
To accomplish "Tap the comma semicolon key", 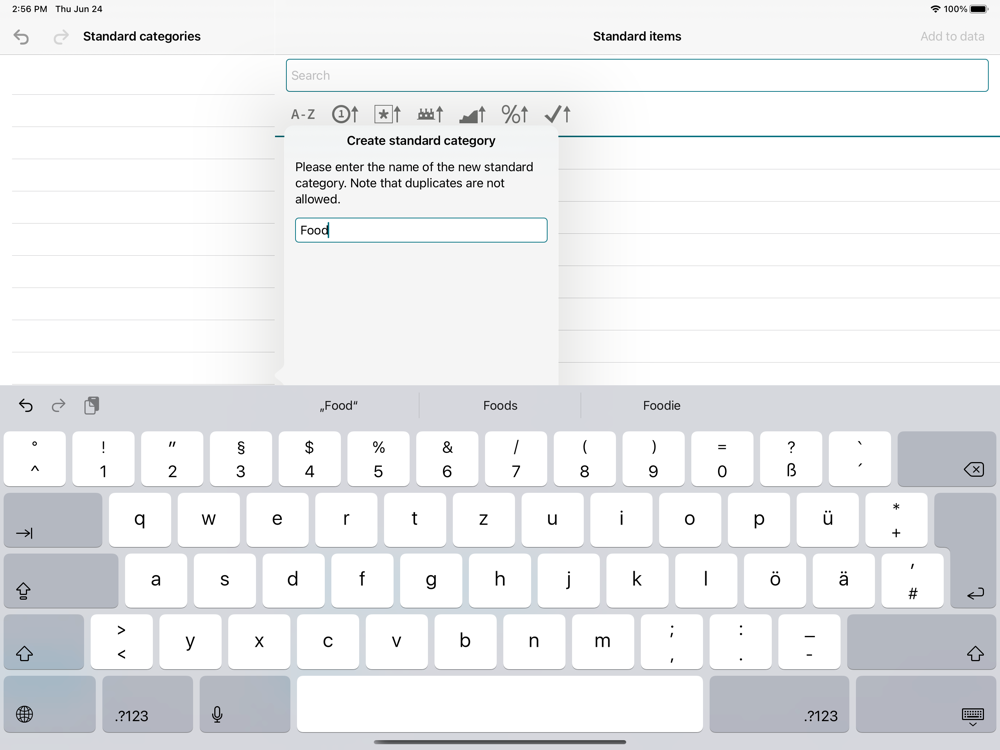I will tap(672, 642).
